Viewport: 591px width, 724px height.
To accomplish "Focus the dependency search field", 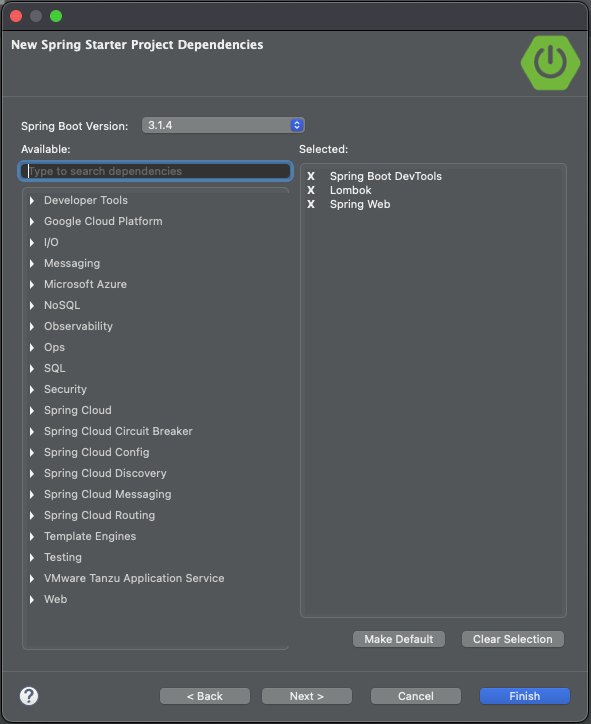I will point(156,171).
